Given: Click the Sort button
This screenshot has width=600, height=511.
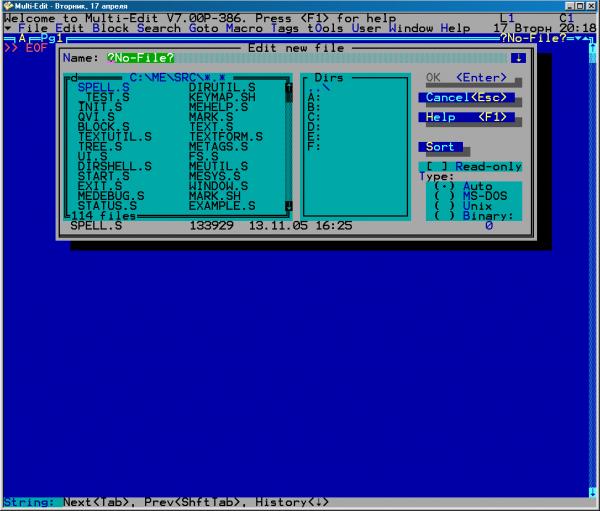Looking at the screenshot, I should [x=440, y=147].
